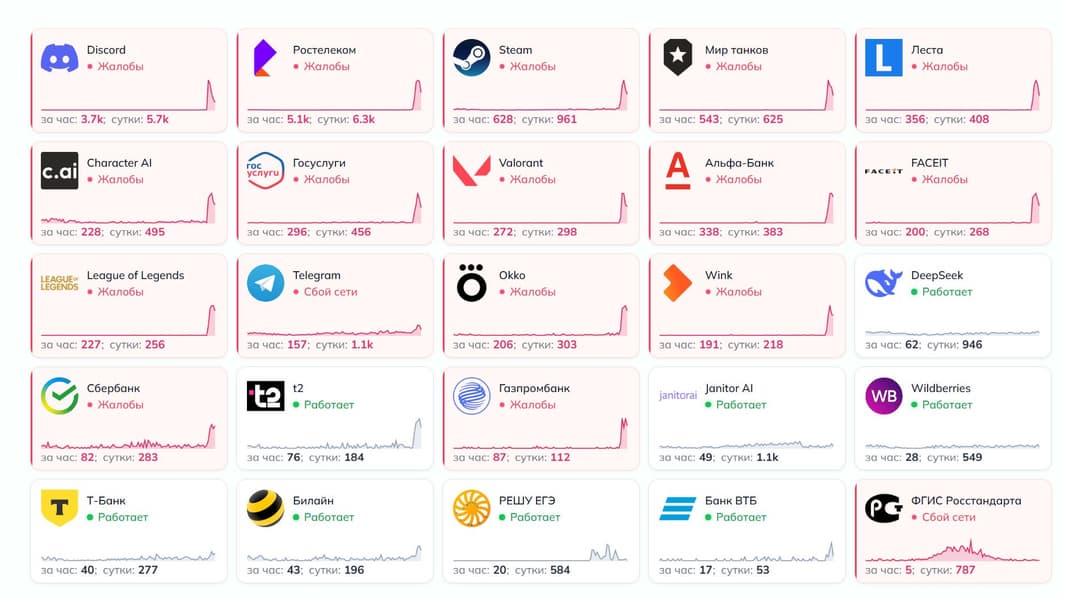Click the DeepSeek whale icon
This screenshot has width=1065, height=599.
(883, 283)
